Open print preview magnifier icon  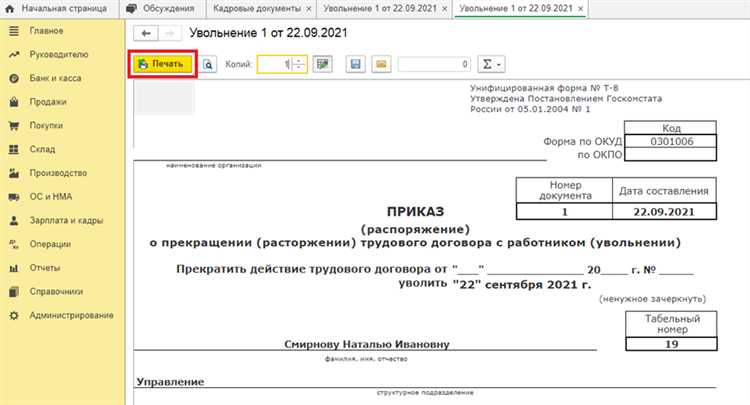pyautogui.click(x=208, y=64)
